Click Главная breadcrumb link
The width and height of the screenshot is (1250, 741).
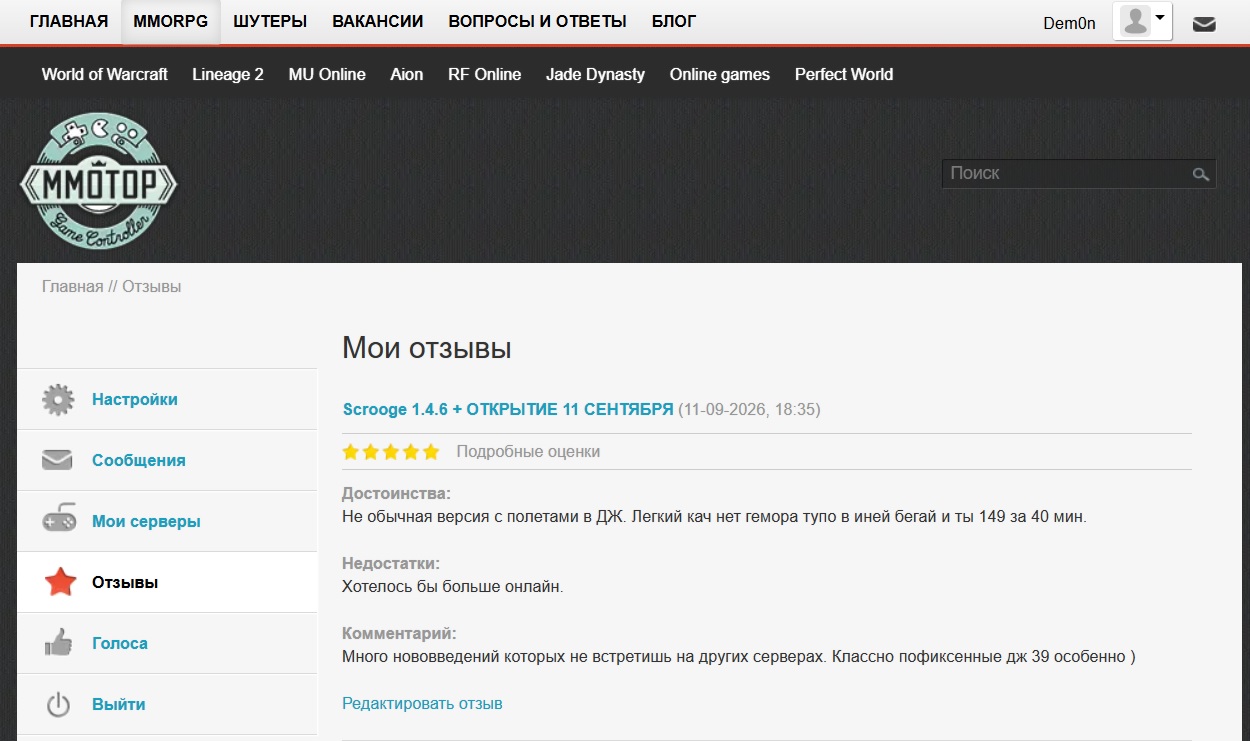[x=73, y=287]
